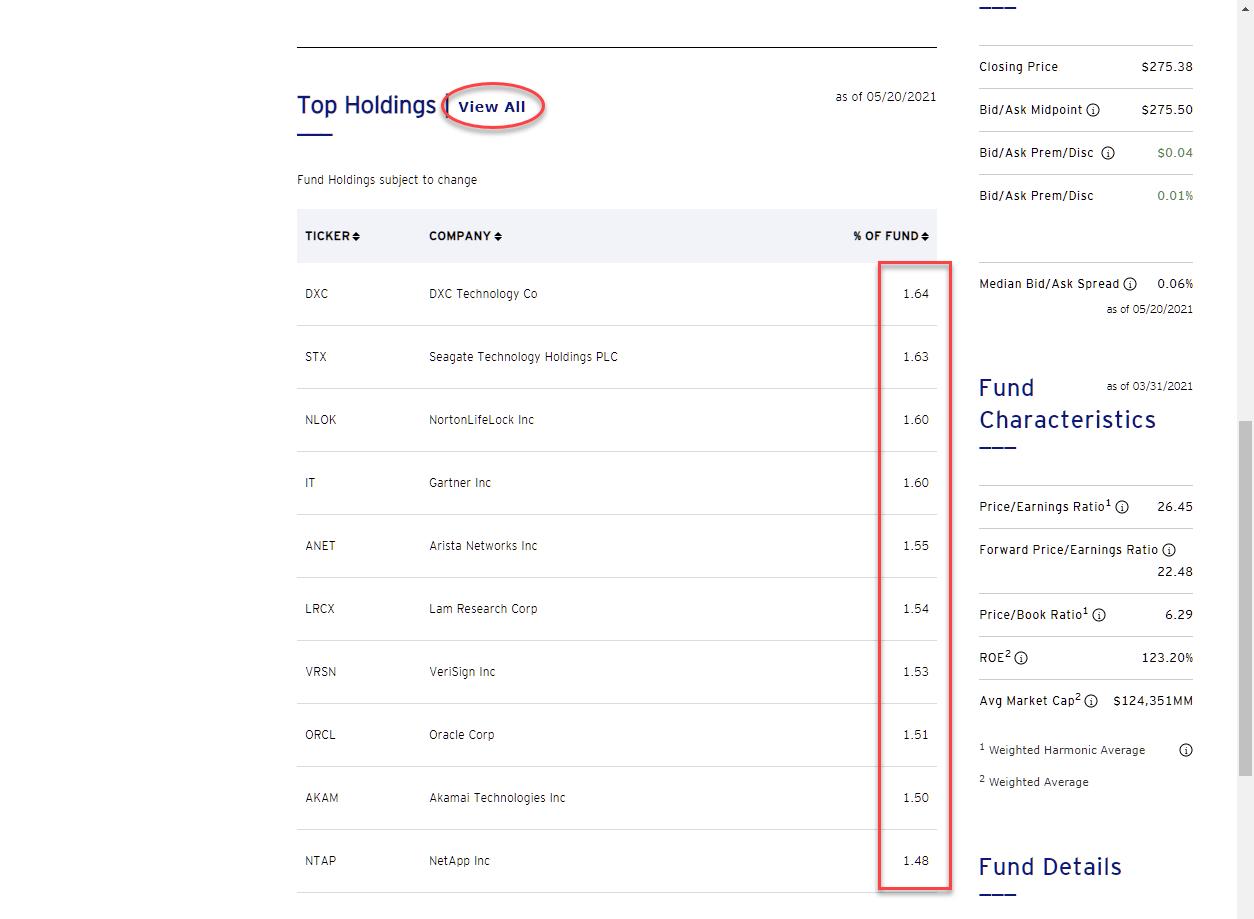Sort holdings by Company column
Viewport: 1254px width, 919px height.
(x=465, y=236)
